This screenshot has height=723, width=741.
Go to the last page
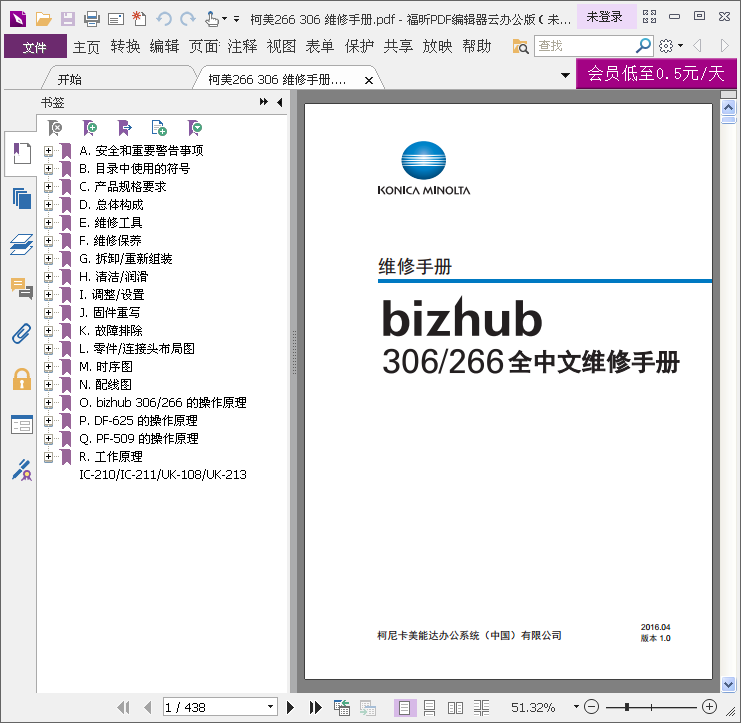pyautogui.click(x=315, y=707)
